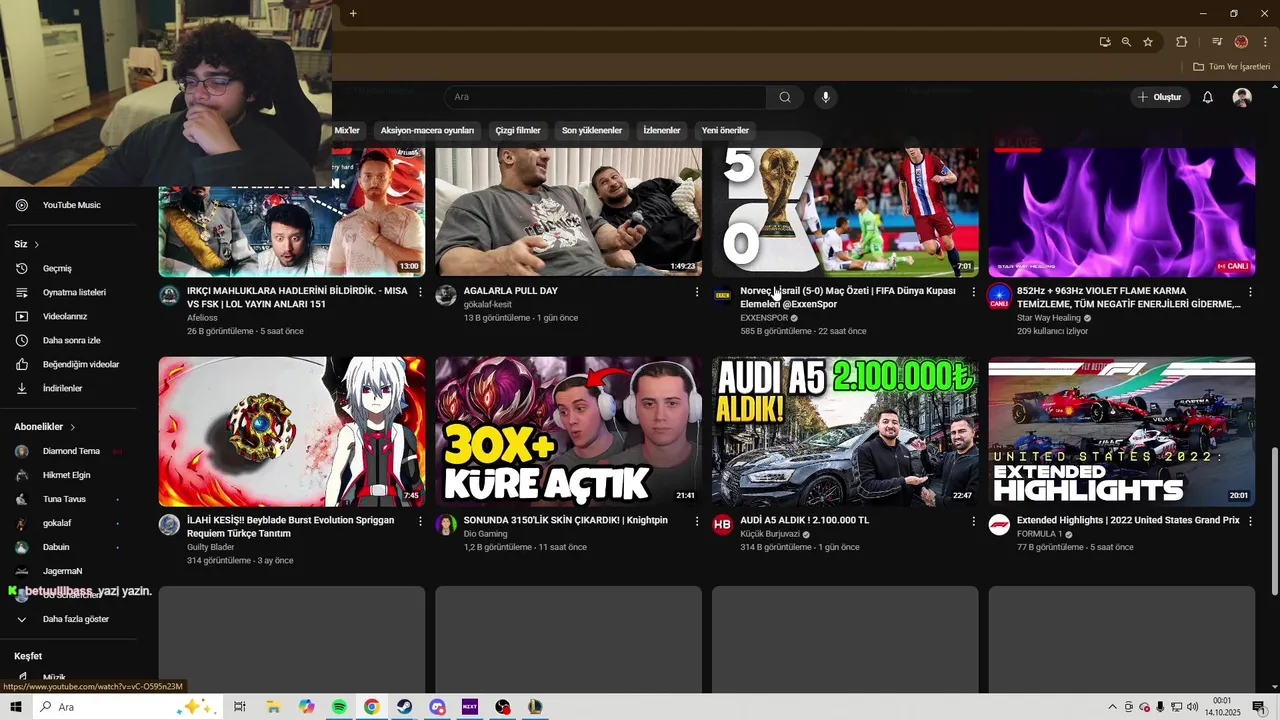Select the İzlenenler chip

662,130
